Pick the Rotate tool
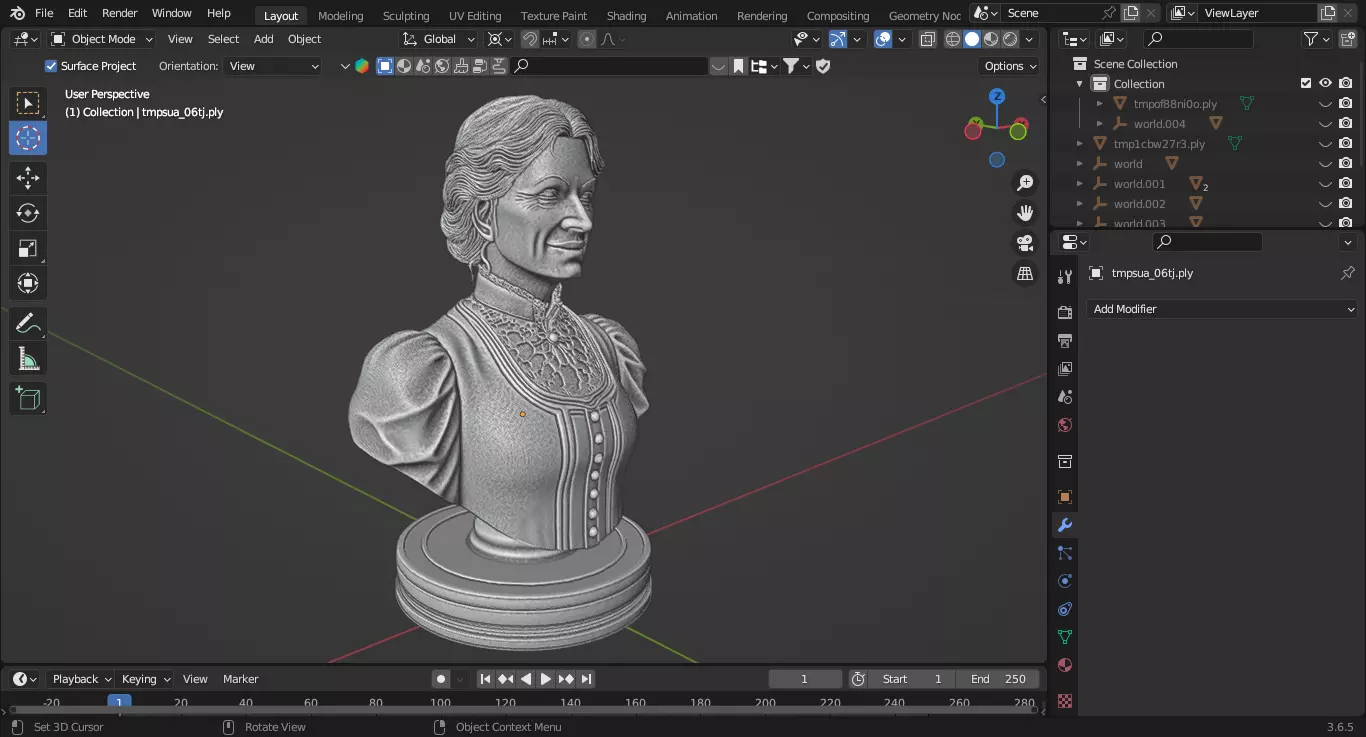 [28, 213]
